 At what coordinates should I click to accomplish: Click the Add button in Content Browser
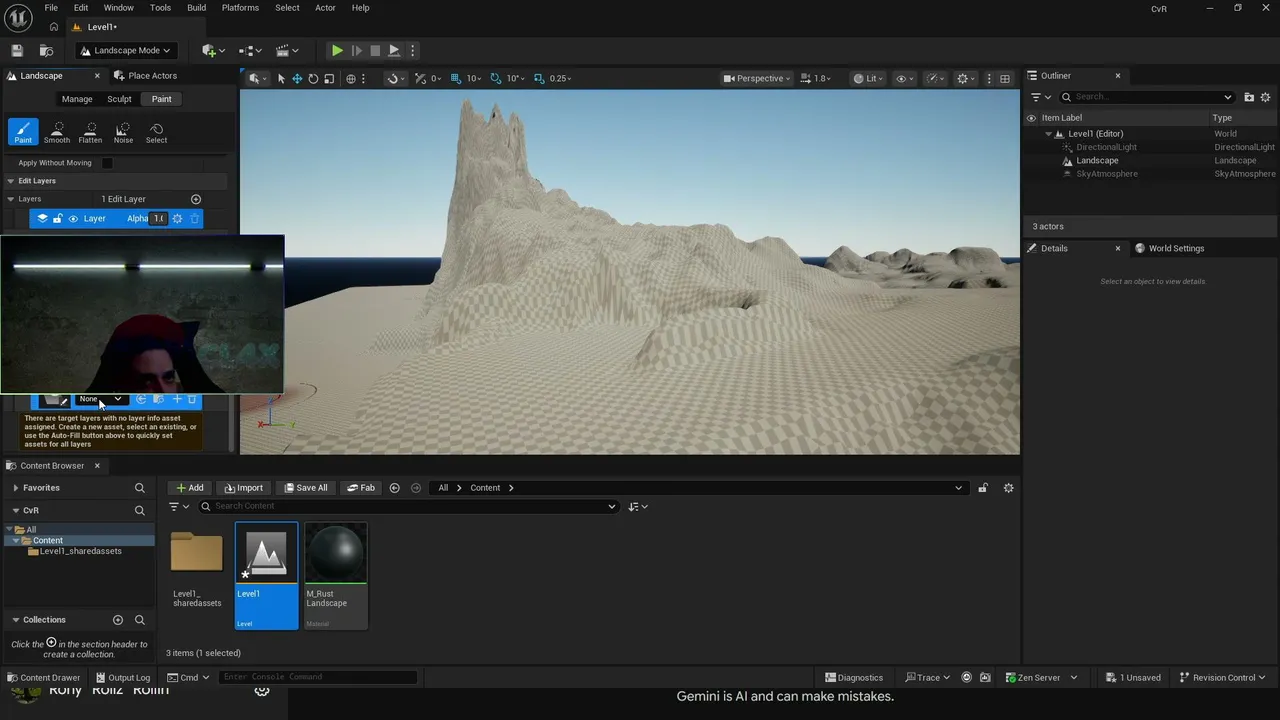click(189, 488)
